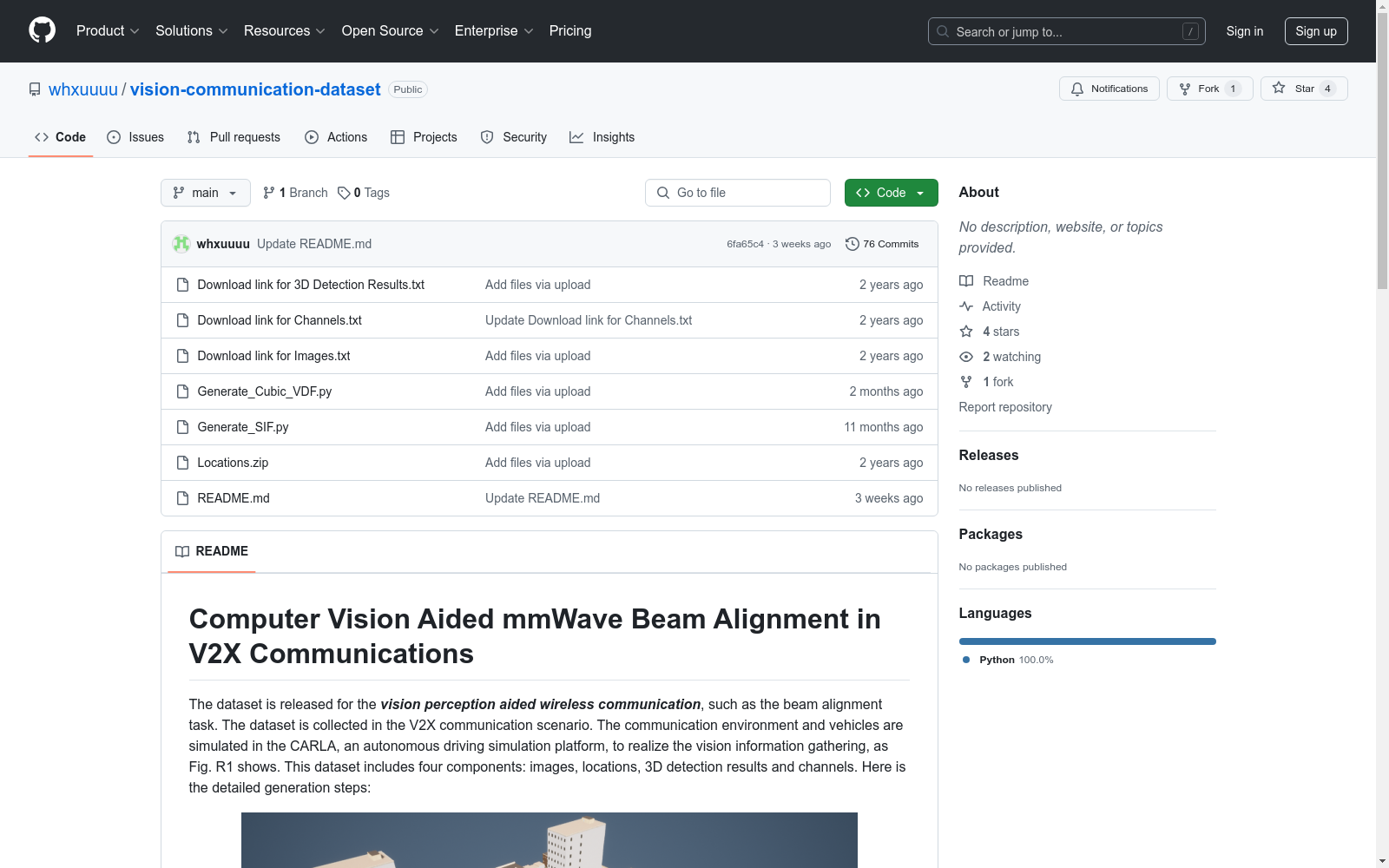The width and height of the screenshot is (1389, 868).
Task: Open the main branch dropdown
Action: (206, 193)
